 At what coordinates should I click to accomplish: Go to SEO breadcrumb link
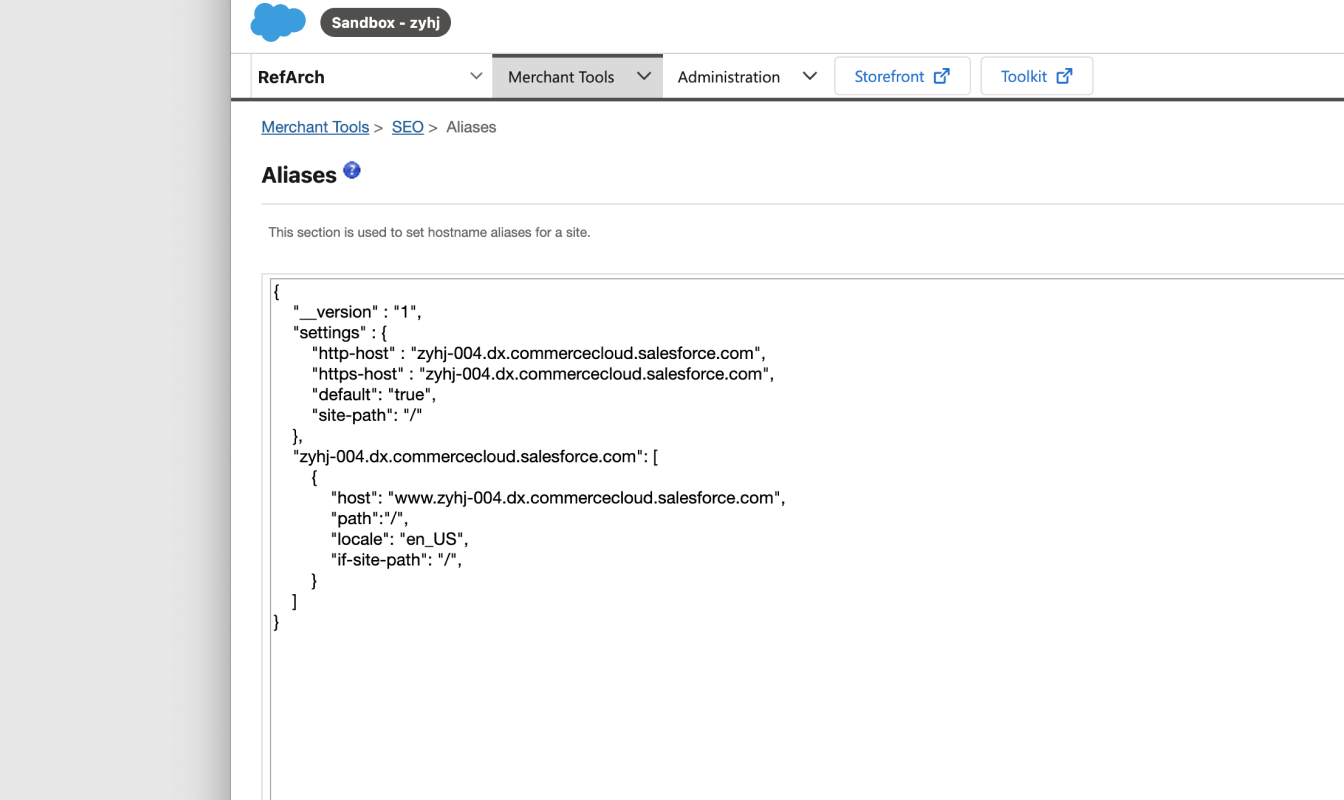tap(407, 127)
